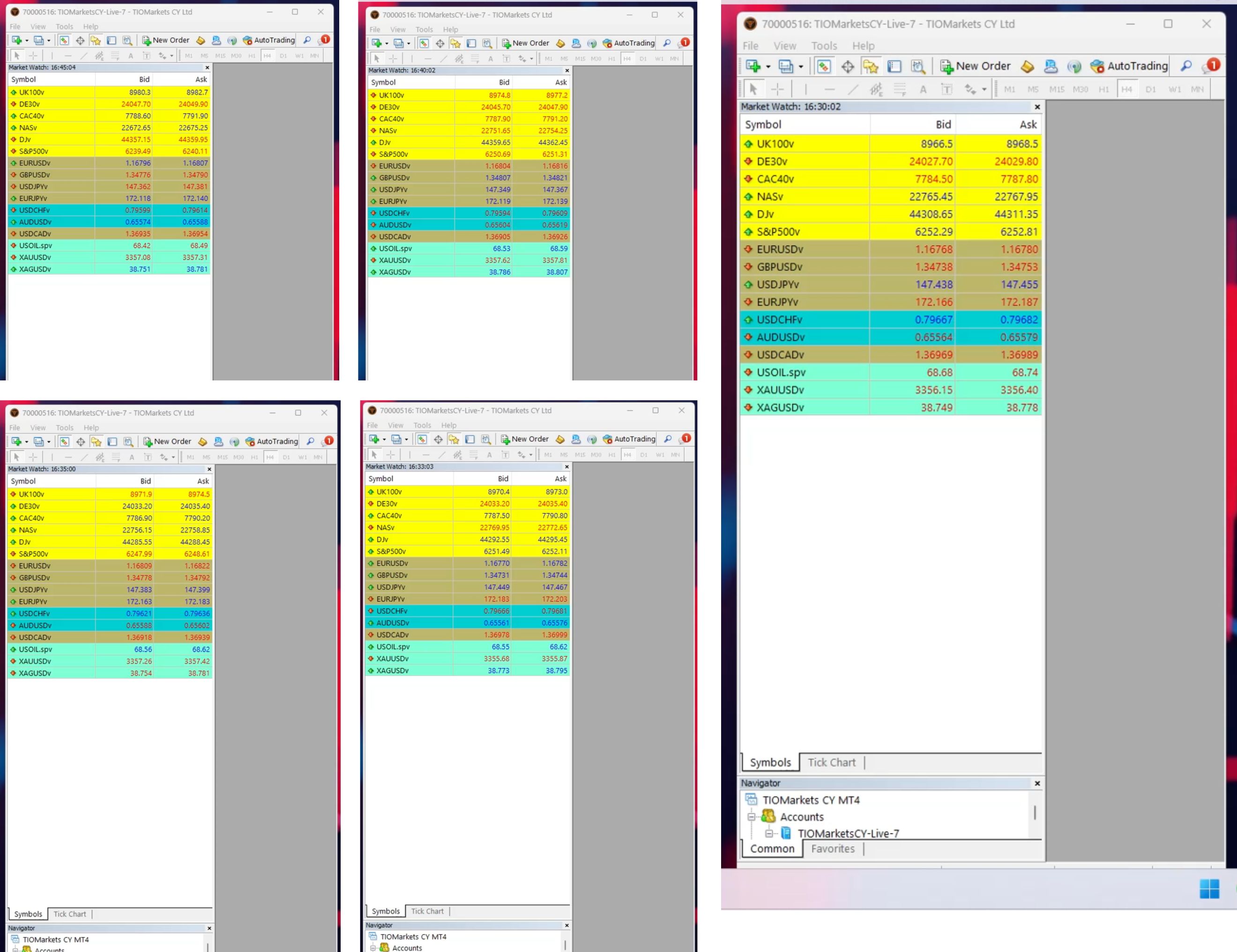
Task: Close Market Watch 16:40:02 panel
Action: click(567, 71)
